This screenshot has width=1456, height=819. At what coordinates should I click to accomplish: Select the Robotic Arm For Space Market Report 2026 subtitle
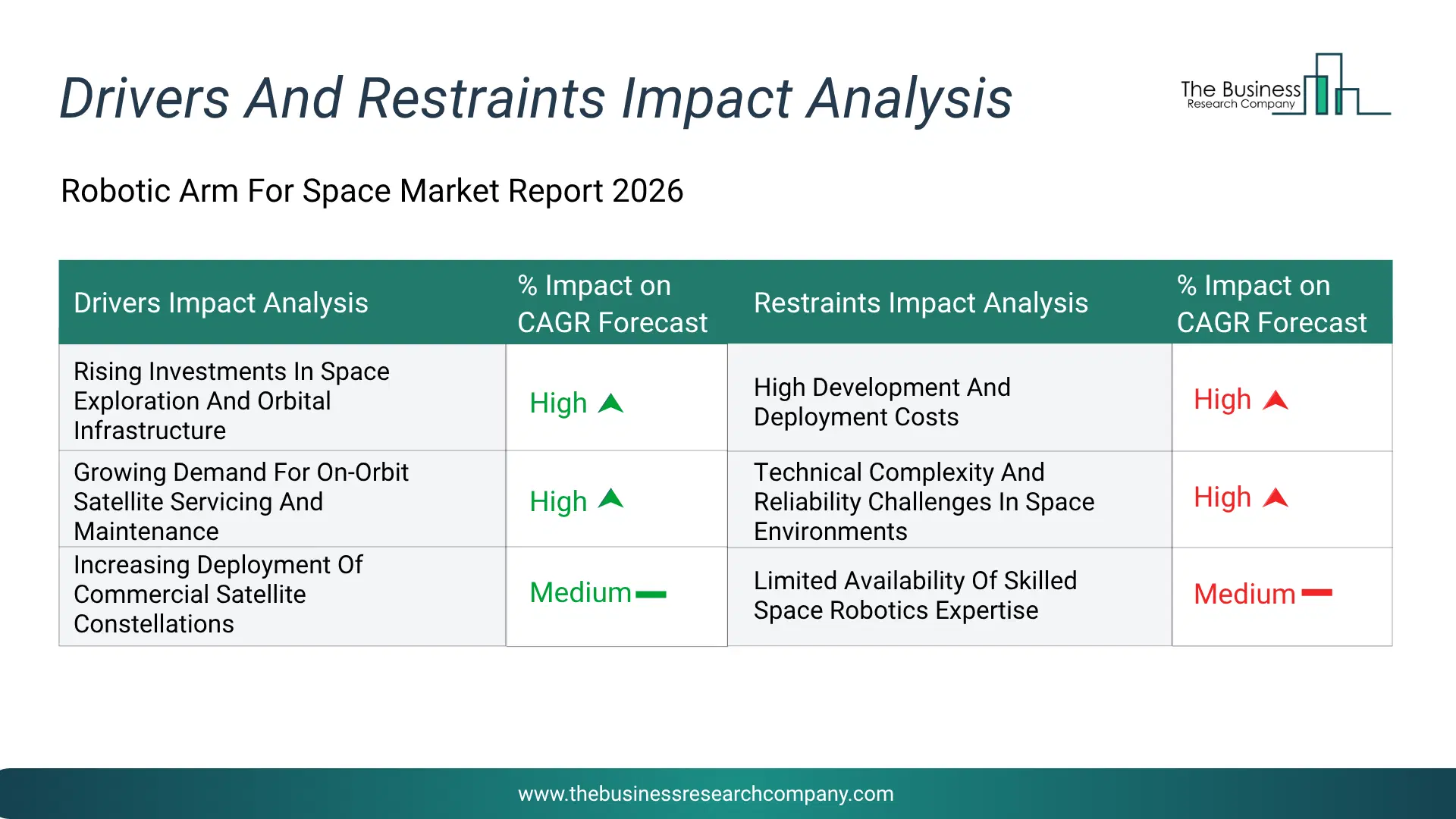tap(372, 191)
